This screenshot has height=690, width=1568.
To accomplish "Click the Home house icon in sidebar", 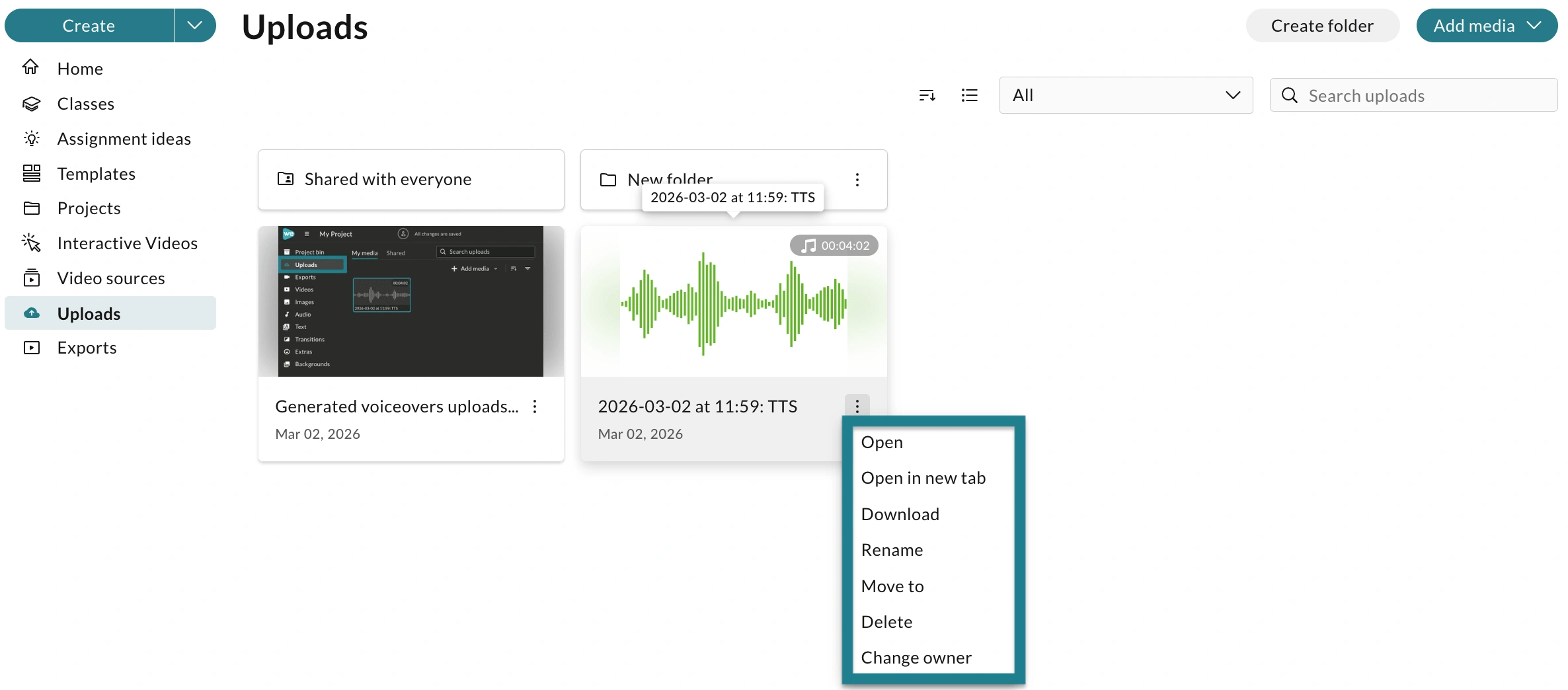I will point(31,67).
